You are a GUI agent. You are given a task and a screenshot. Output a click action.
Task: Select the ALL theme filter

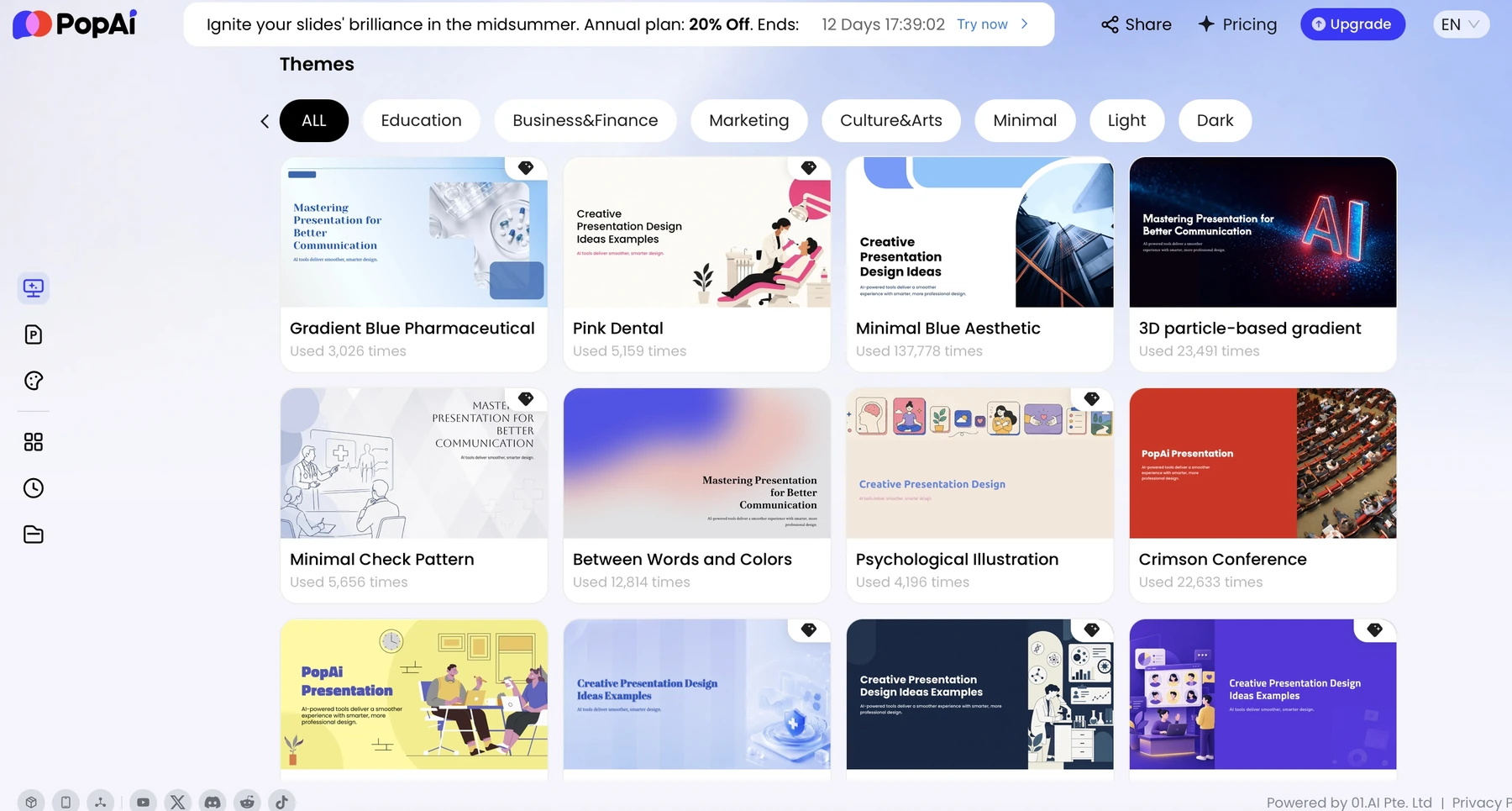tap(314, 121)
